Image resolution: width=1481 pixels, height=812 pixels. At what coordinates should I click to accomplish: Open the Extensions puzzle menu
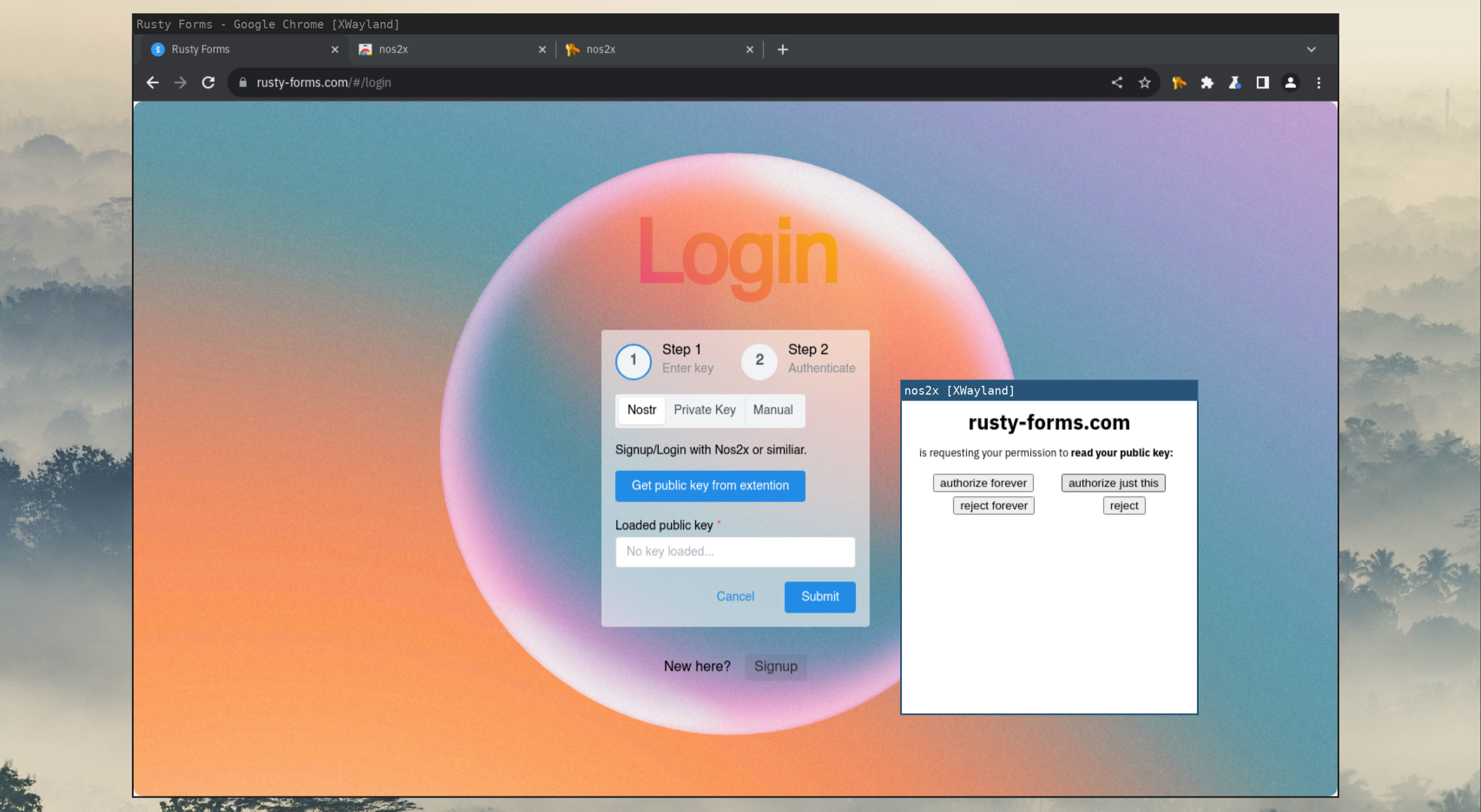1207,83
